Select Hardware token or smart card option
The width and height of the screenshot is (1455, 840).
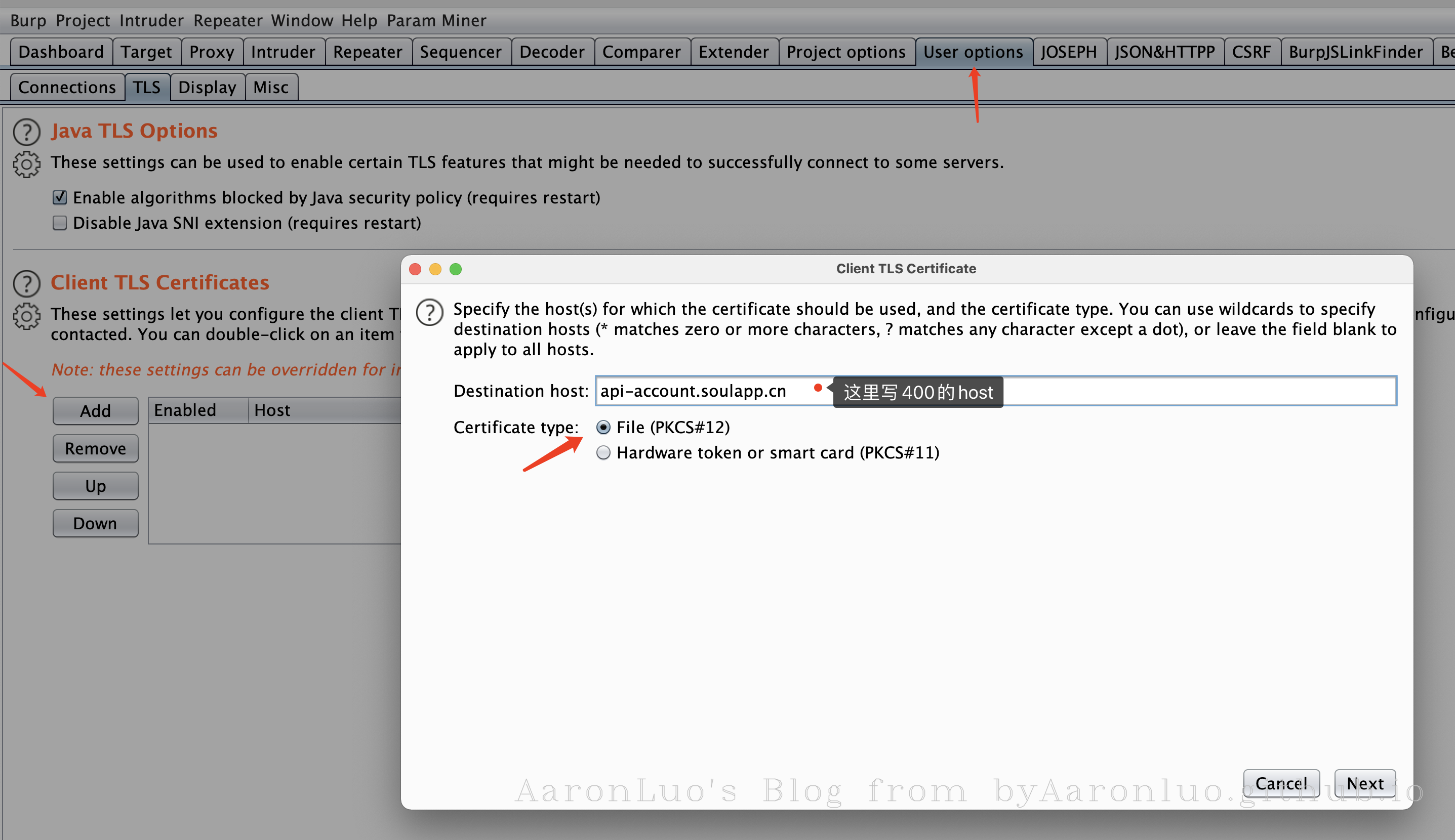603,452
